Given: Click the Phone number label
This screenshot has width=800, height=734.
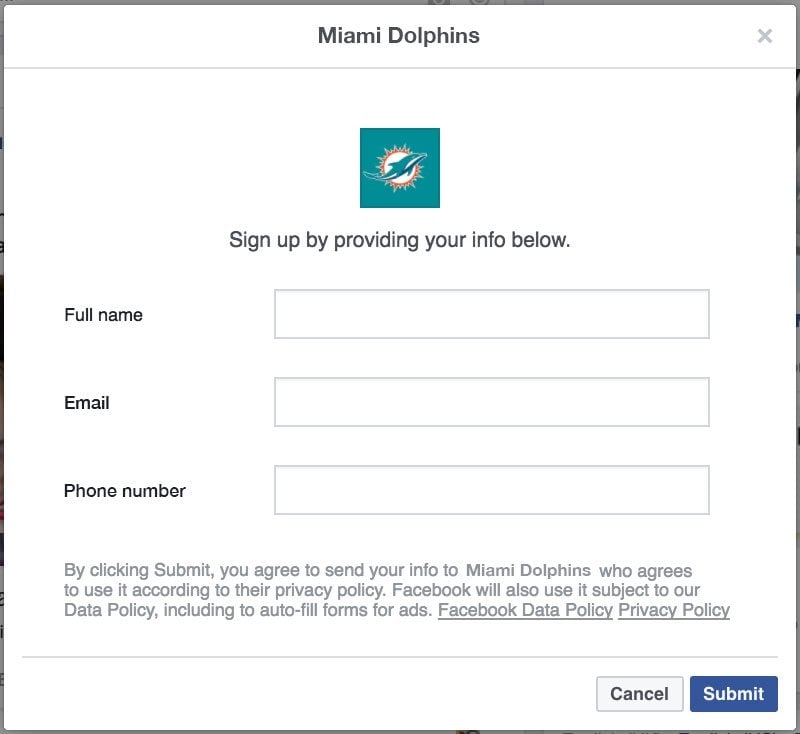Looking at the screenshot, I should (124, 491).
